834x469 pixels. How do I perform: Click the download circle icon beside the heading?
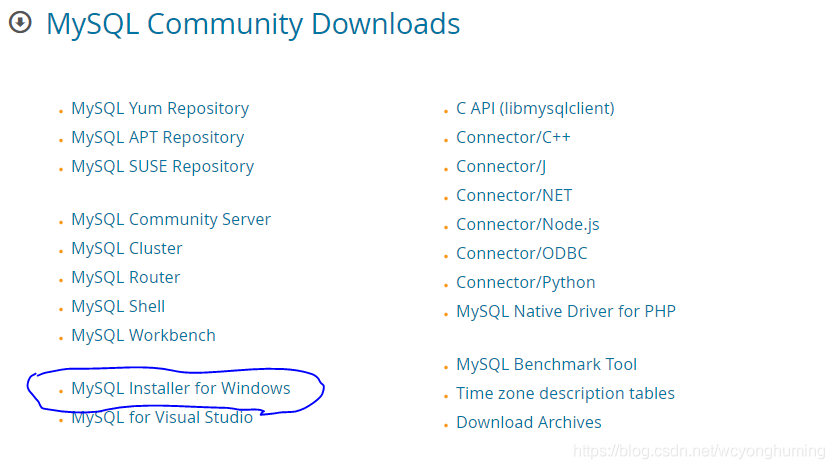[x=20, y=22]
